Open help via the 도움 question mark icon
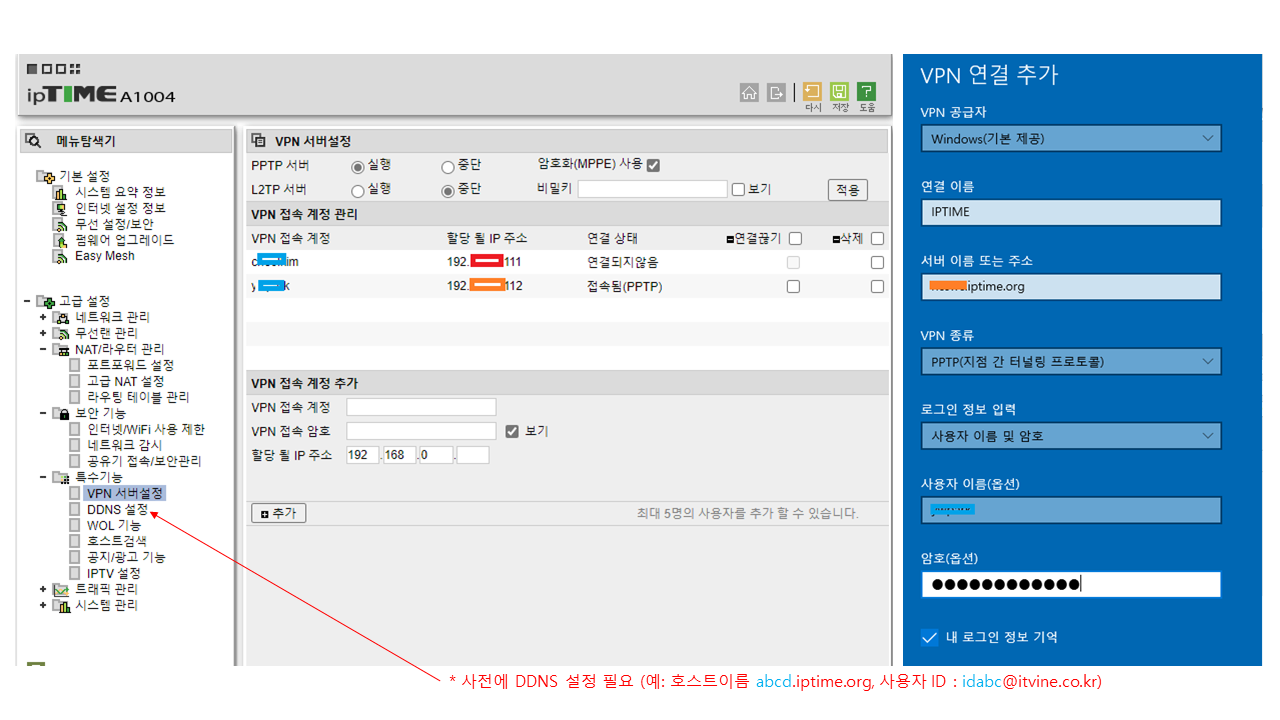The width and height of the screenshot is (1280, 720). coord(866,90)
